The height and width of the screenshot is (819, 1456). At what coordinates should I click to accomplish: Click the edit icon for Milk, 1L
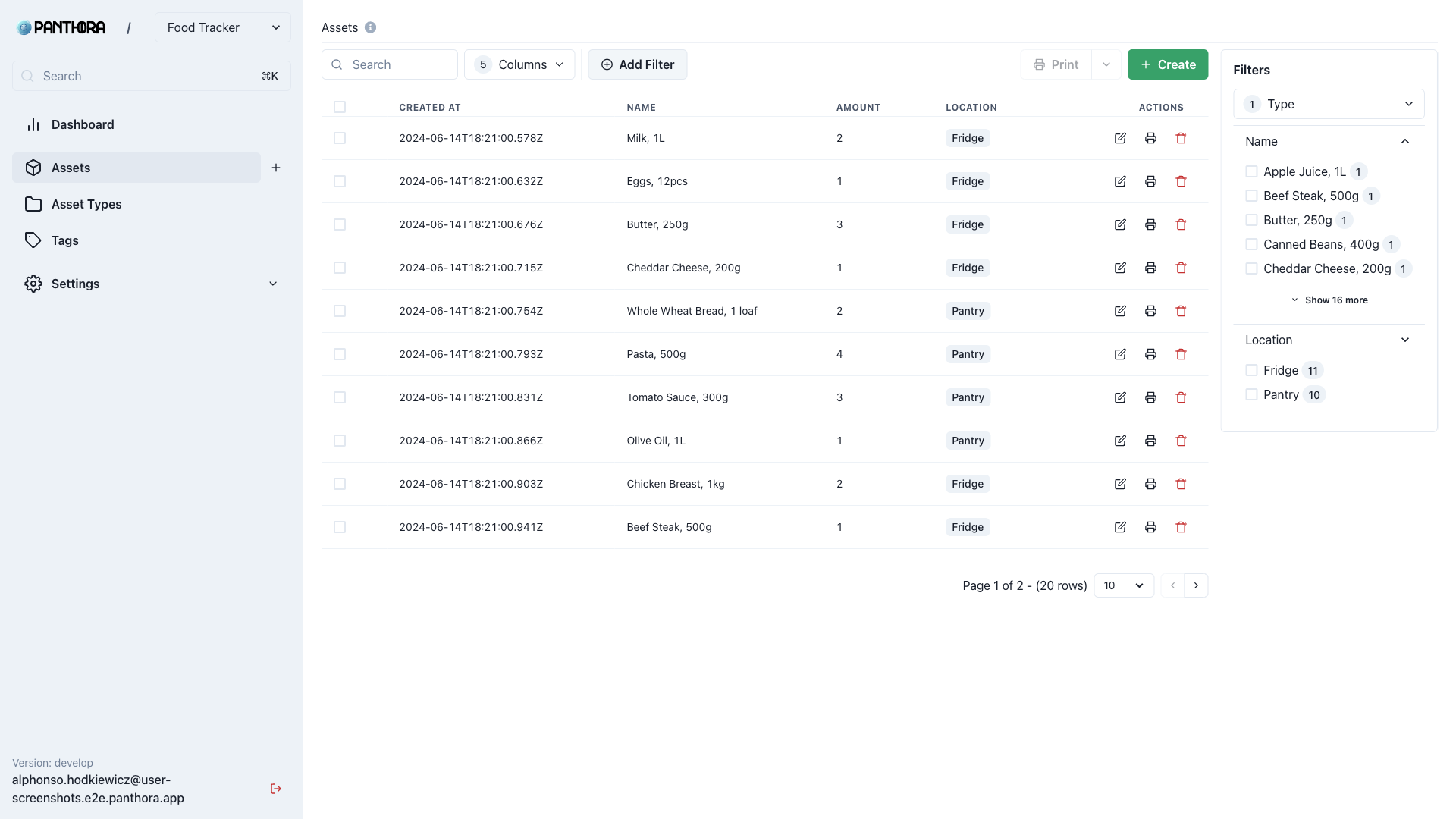coord(1120,138)
